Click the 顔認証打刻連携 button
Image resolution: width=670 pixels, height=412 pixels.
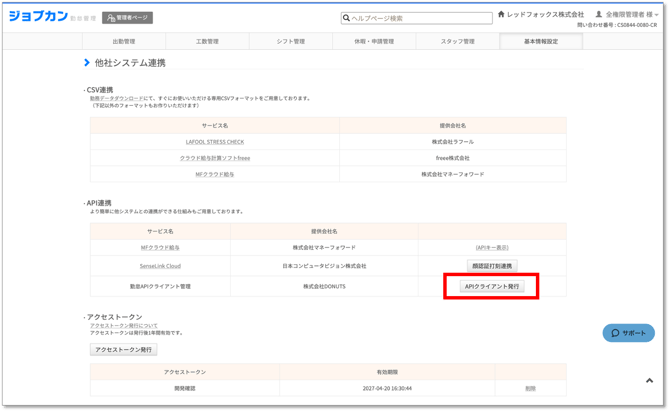[492, 266]
